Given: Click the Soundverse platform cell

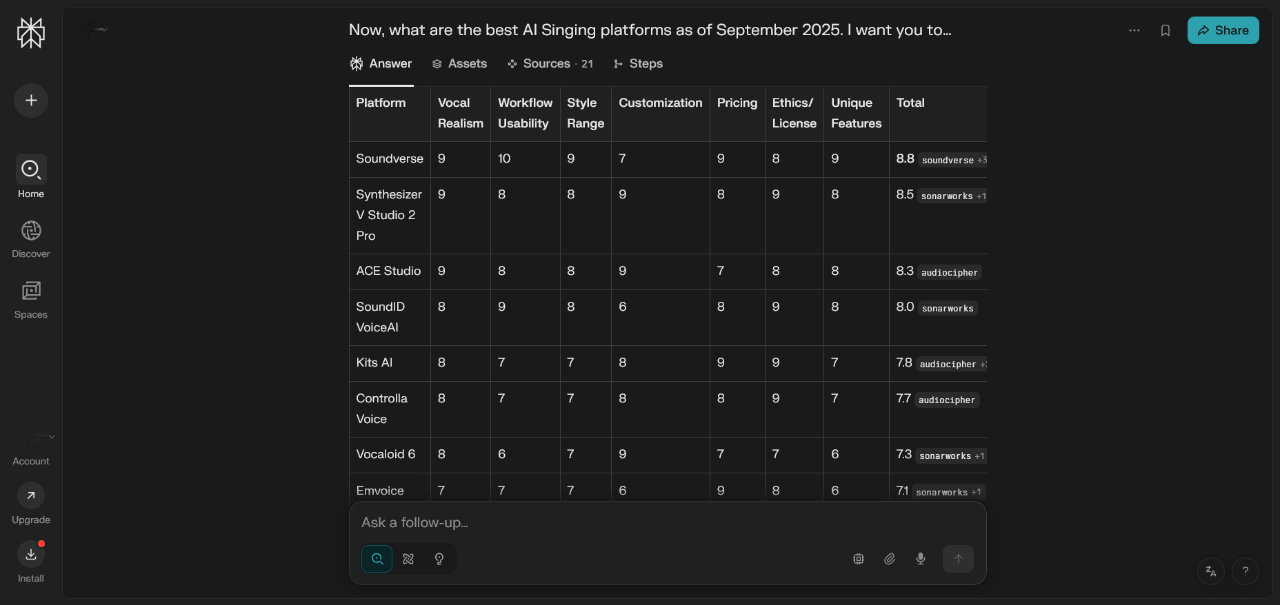Looking at the screenshot, I should [390, 159].
